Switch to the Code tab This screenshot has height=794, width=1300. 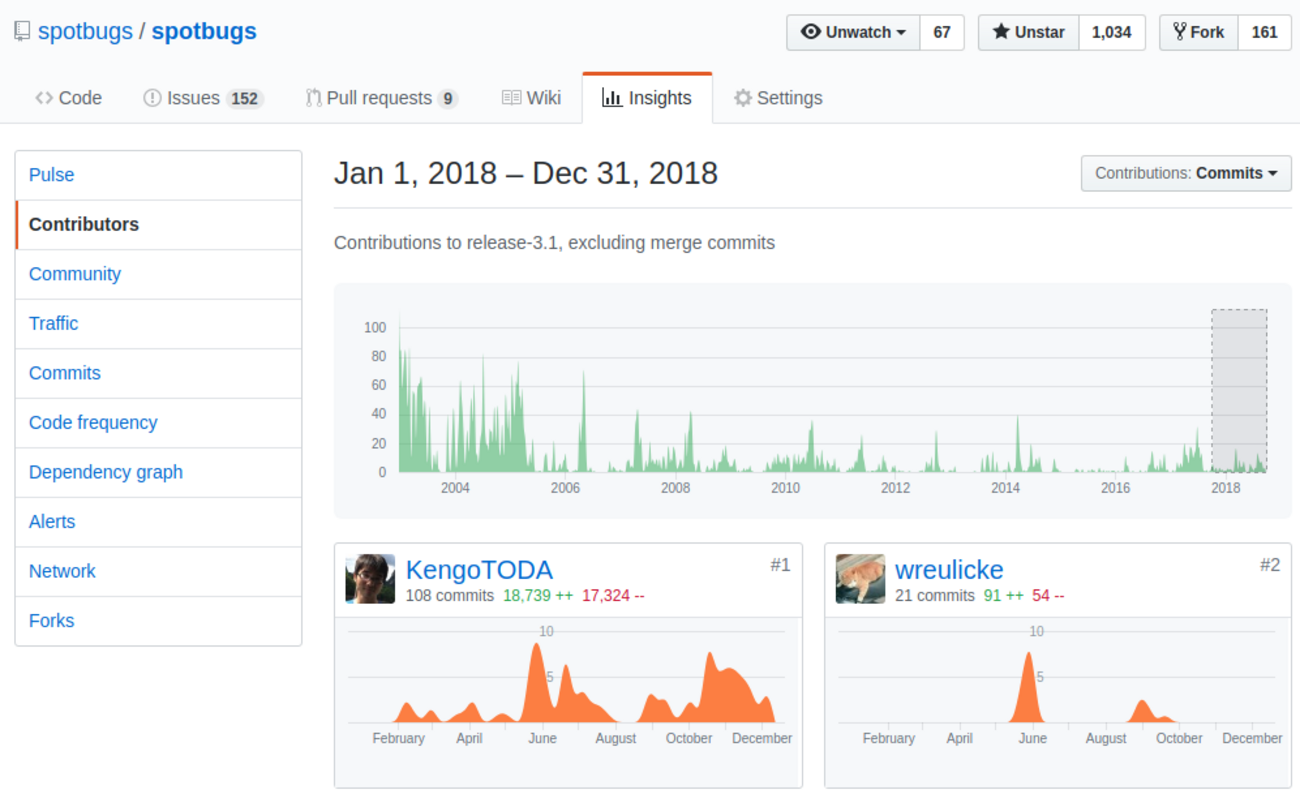tap(68, 98)
